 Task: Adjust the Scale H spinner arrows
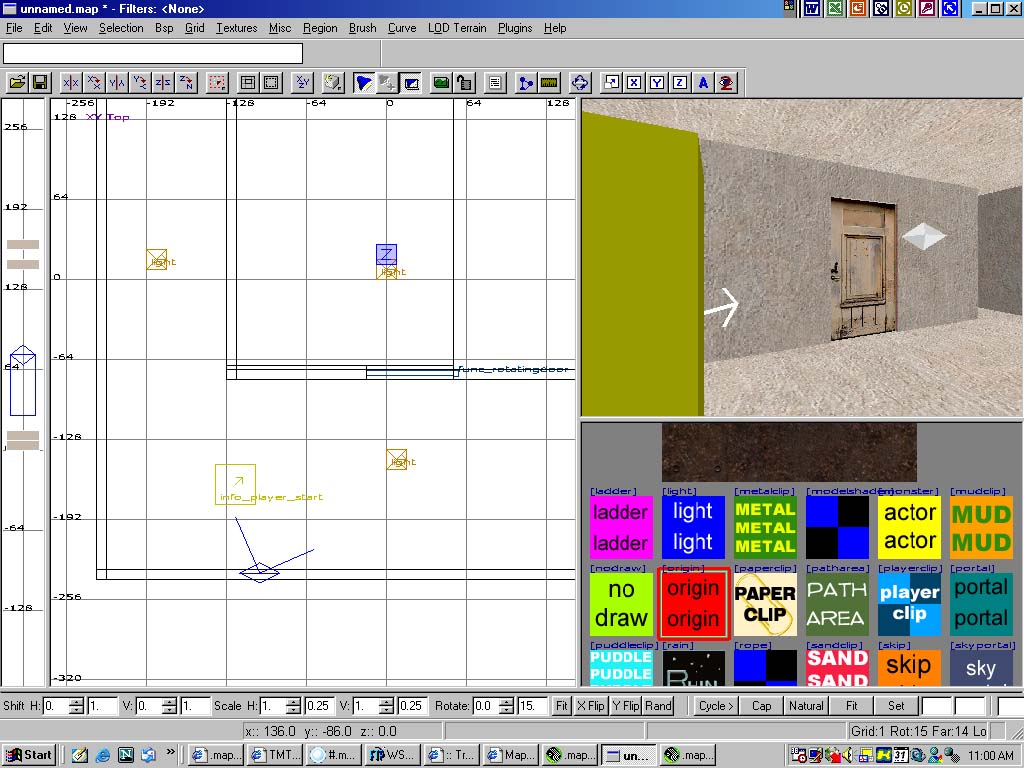[x=293, y=705]
